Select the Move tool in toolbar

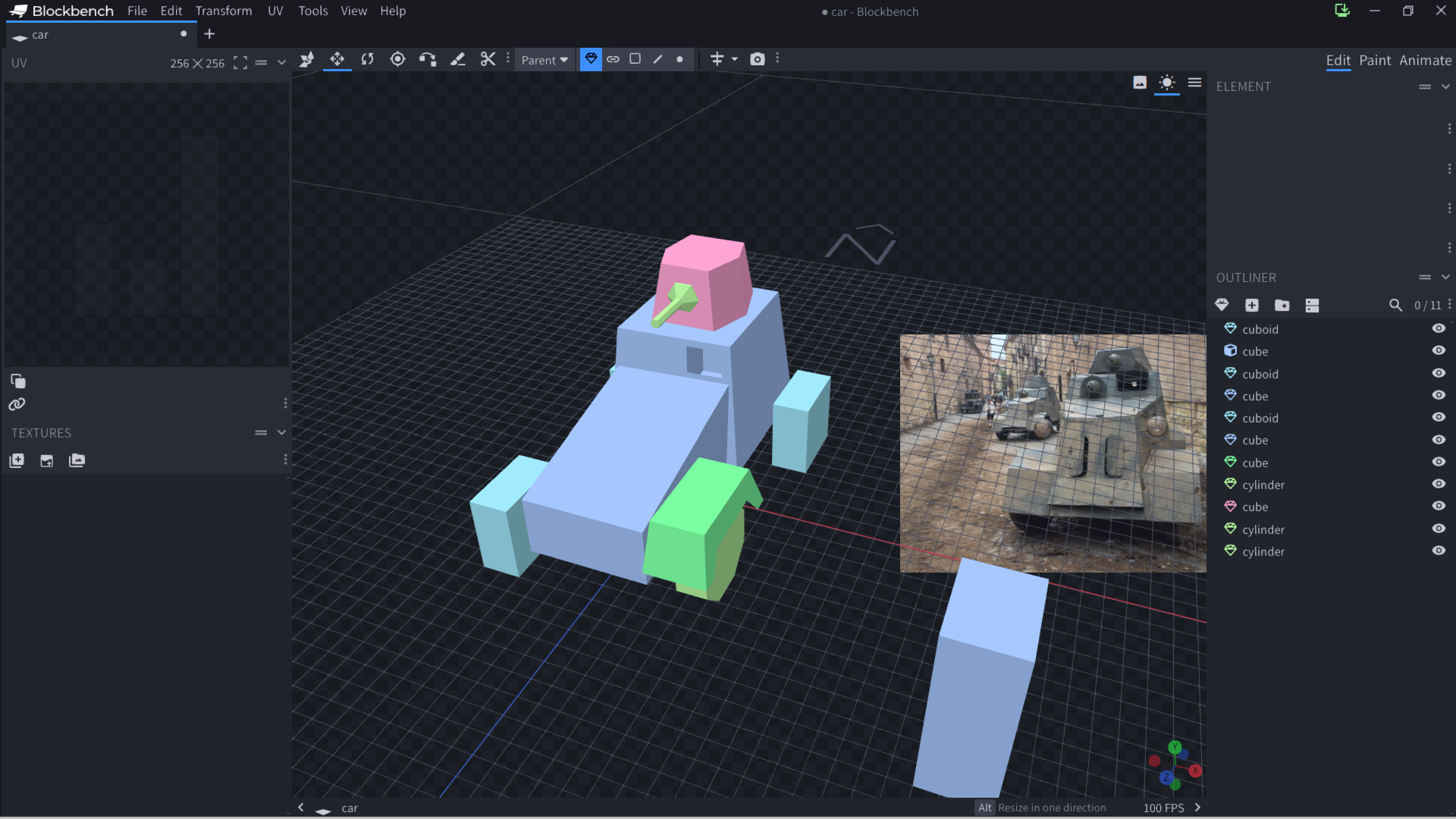337,59
